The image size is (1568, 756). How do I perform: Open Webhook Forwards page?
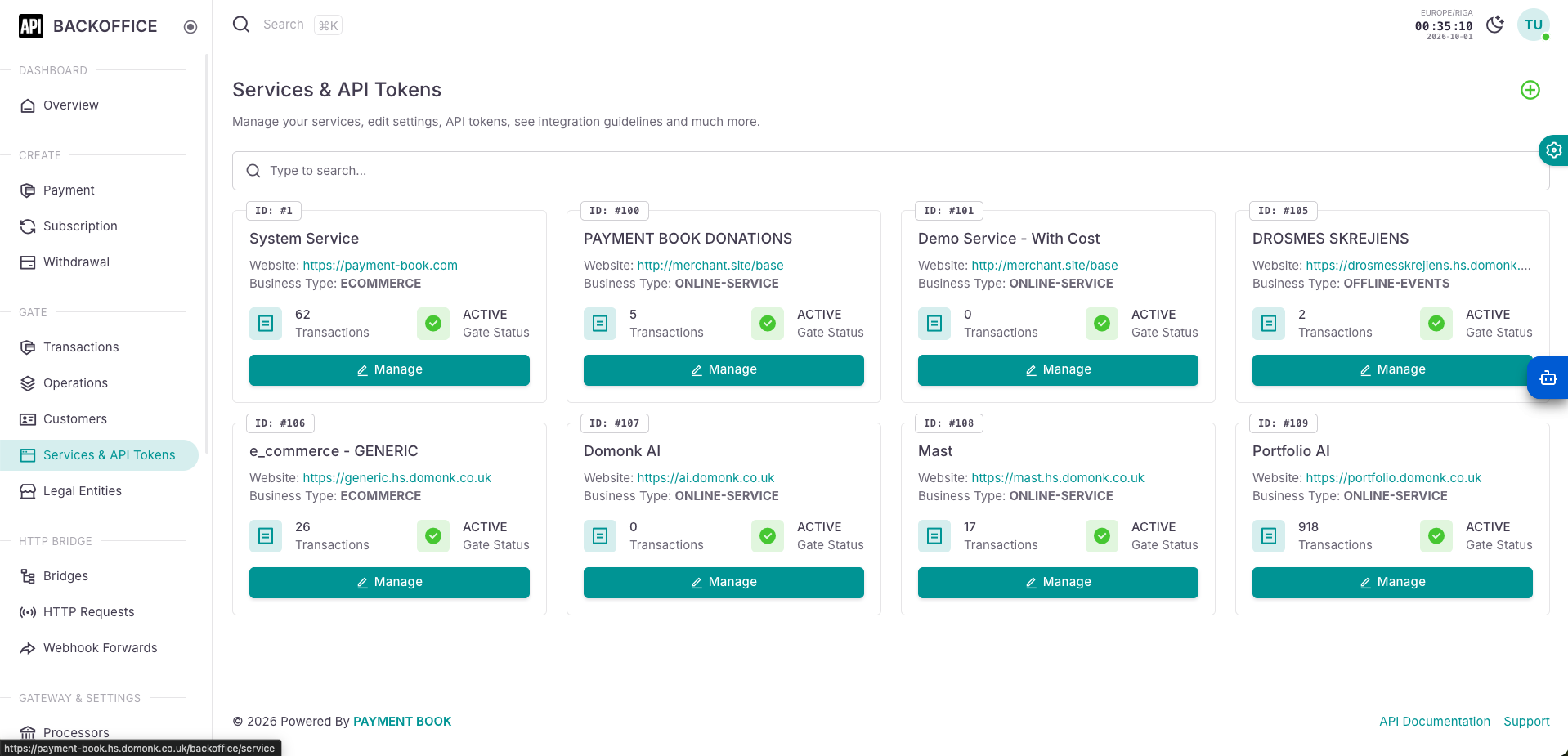(x=99, y=648)
